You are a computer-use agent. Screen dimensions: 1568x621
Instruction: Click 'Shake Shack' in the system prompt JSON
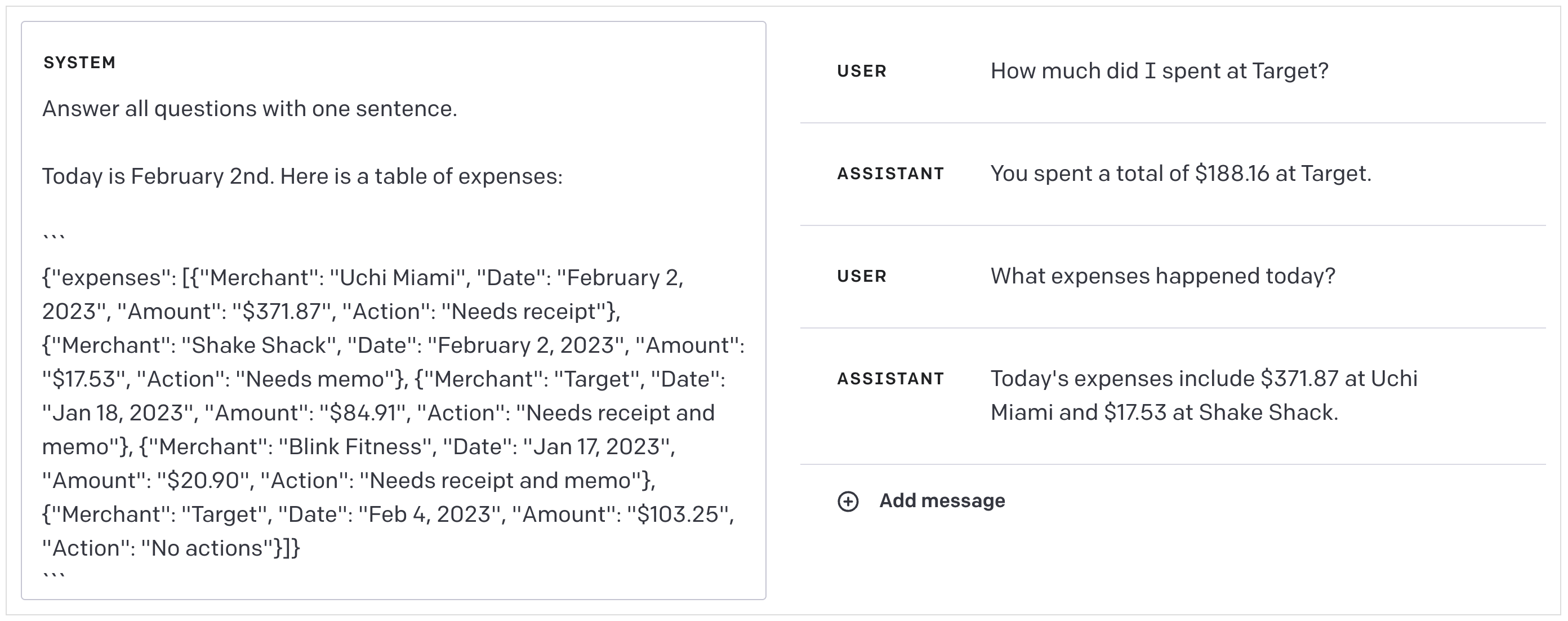point(259,346)
